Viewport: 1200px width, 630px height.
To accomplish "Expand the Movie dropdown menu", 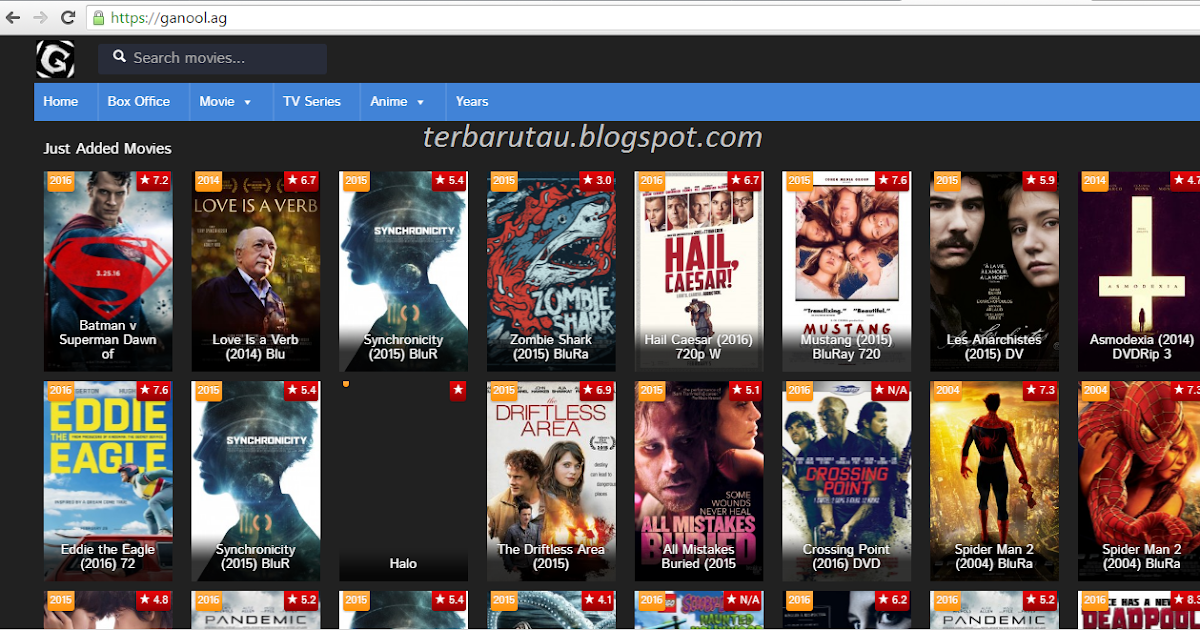I will (x=225, y=101).
